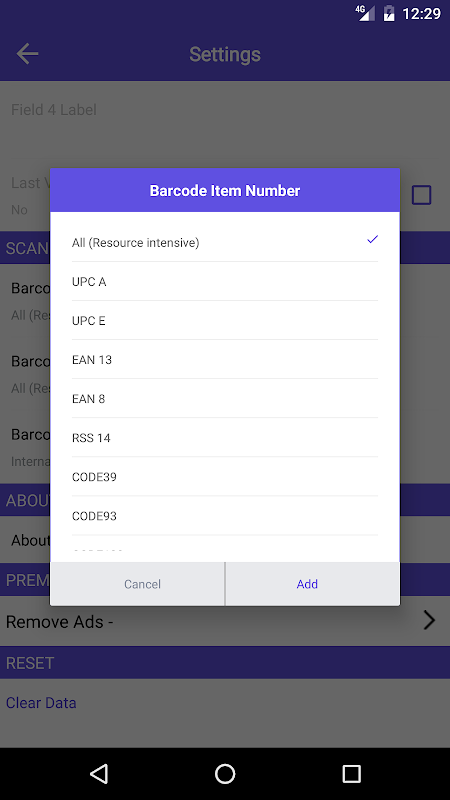Select UPC A barcode type
The height and width of the screenshot is (800, 450).
[x=225, y=282]
